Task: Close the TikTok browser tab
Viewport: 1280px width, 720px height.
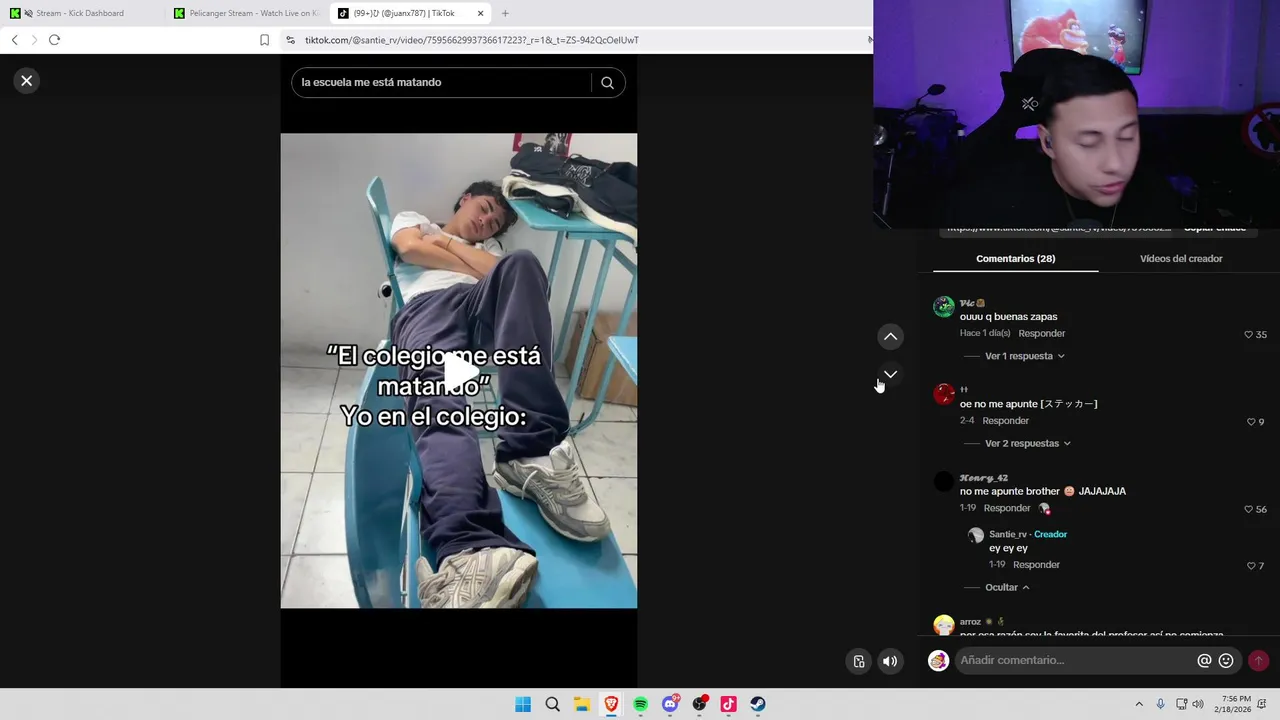Action: tap(480, 13)
